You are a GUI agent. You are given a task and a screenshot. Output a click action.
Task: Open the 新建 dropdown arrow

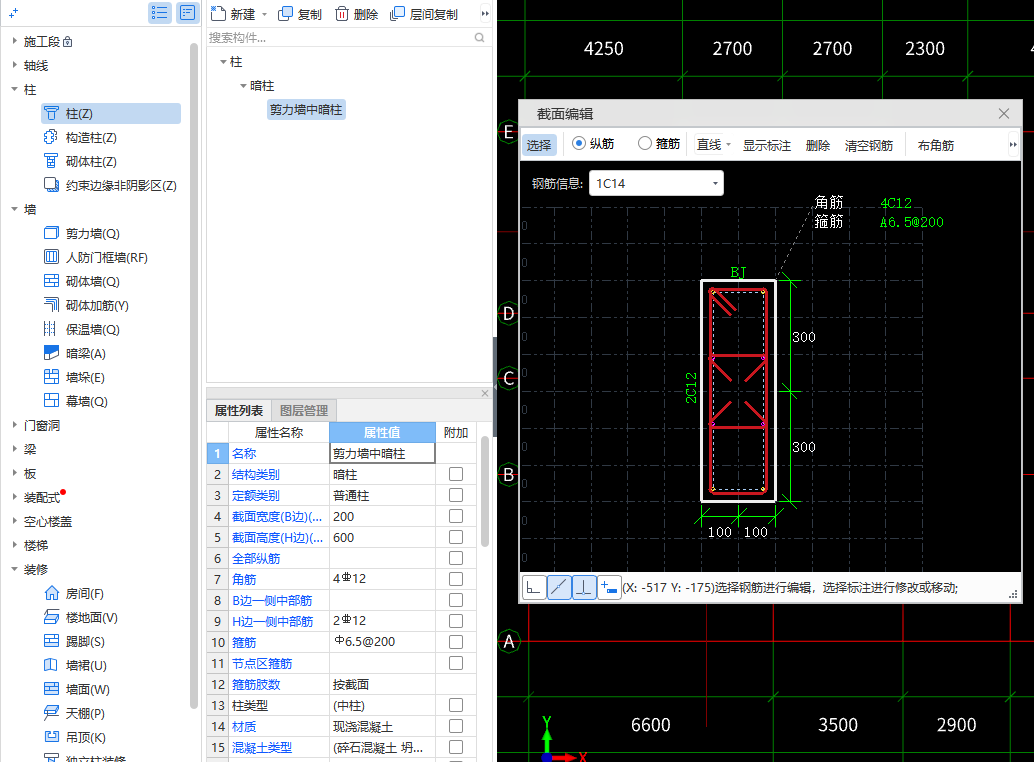pos(264,14)
